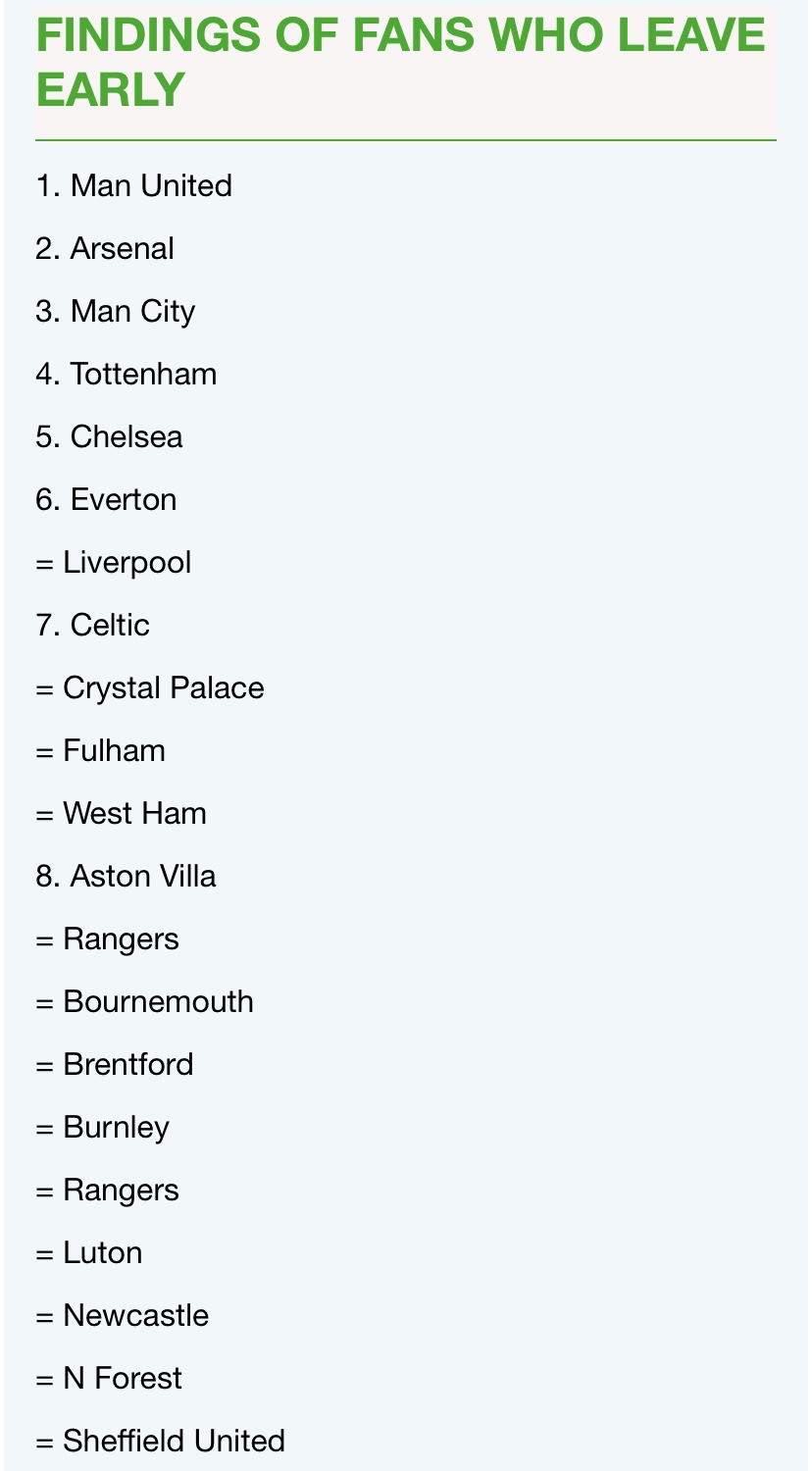
Task: Click the '= Luton' entry
Action: 89,1252
